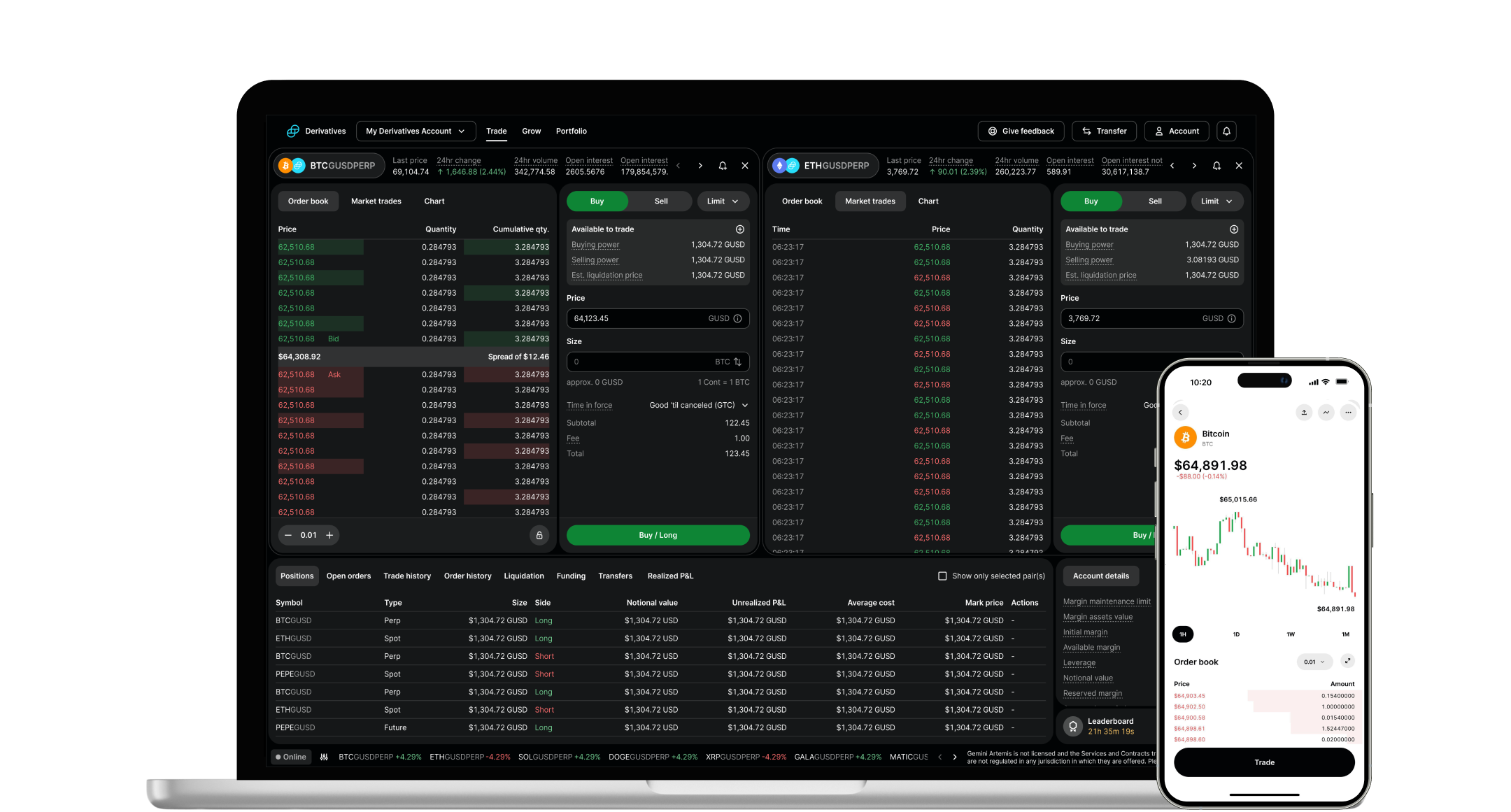
Task: Expand the My Derivatives Account dropdown
Action: coord(416,131)
